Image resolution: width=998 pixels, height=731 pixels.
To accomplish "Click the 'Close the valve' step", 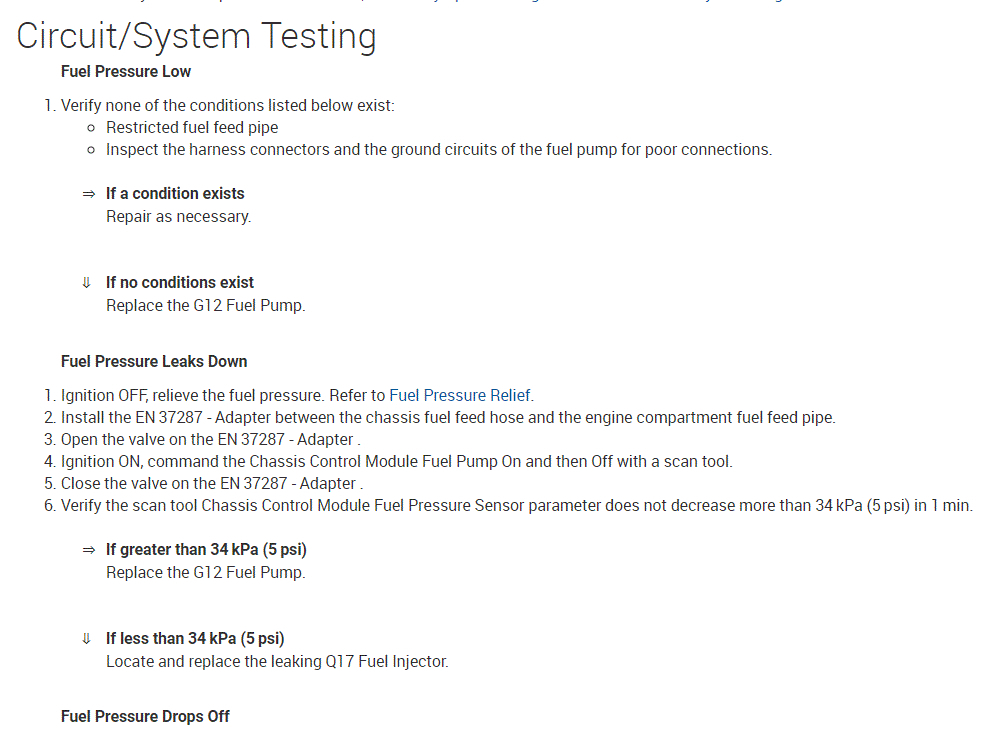I will (x=210, y=483).
